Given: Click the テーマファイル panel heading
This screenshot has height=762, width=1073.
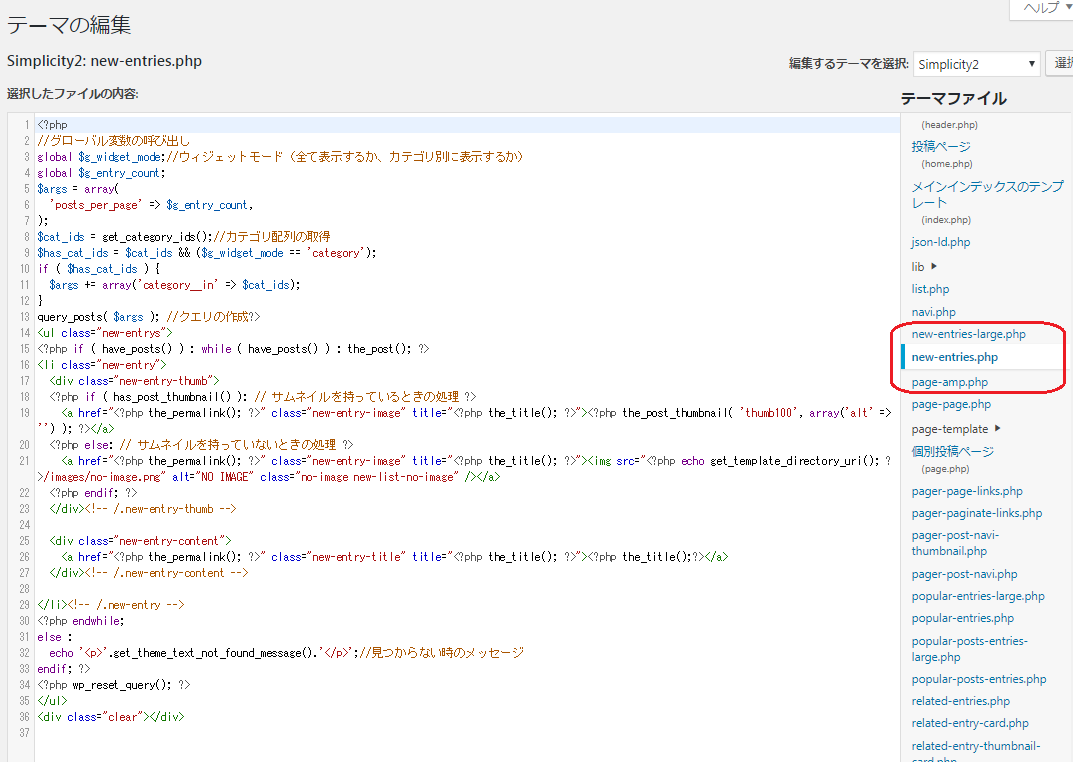Looking at the screenshot, I should [x=953, y=98].
